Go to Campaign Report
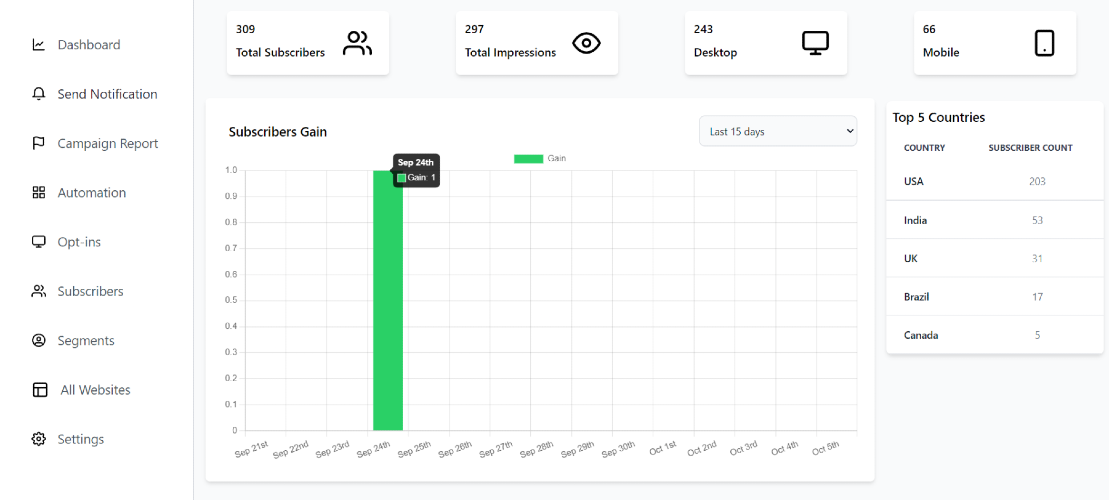The width and height of the screenshot is (1109, 500). point(108,144)
